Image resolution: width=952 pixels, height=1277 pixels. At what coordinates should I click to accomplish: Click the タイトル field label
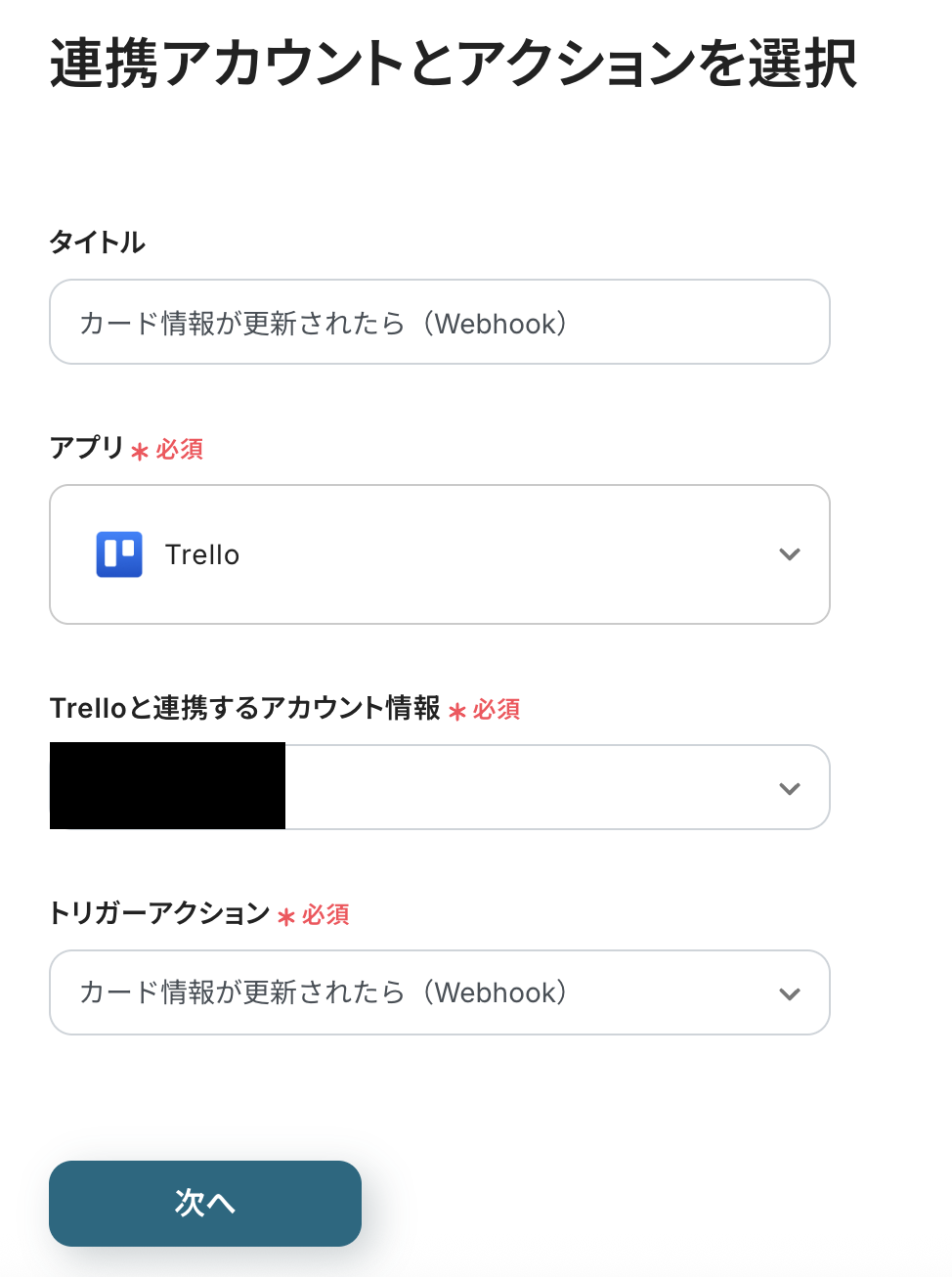pos(98,242)
